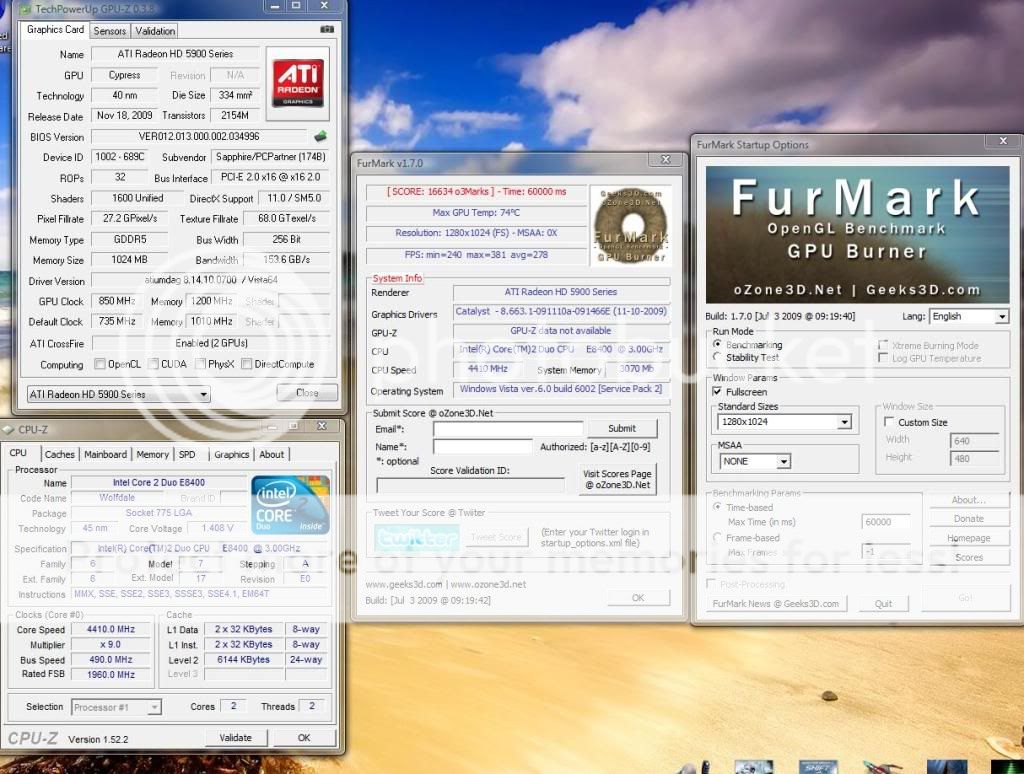Enable the Stability Test run mode

point(719,357)
